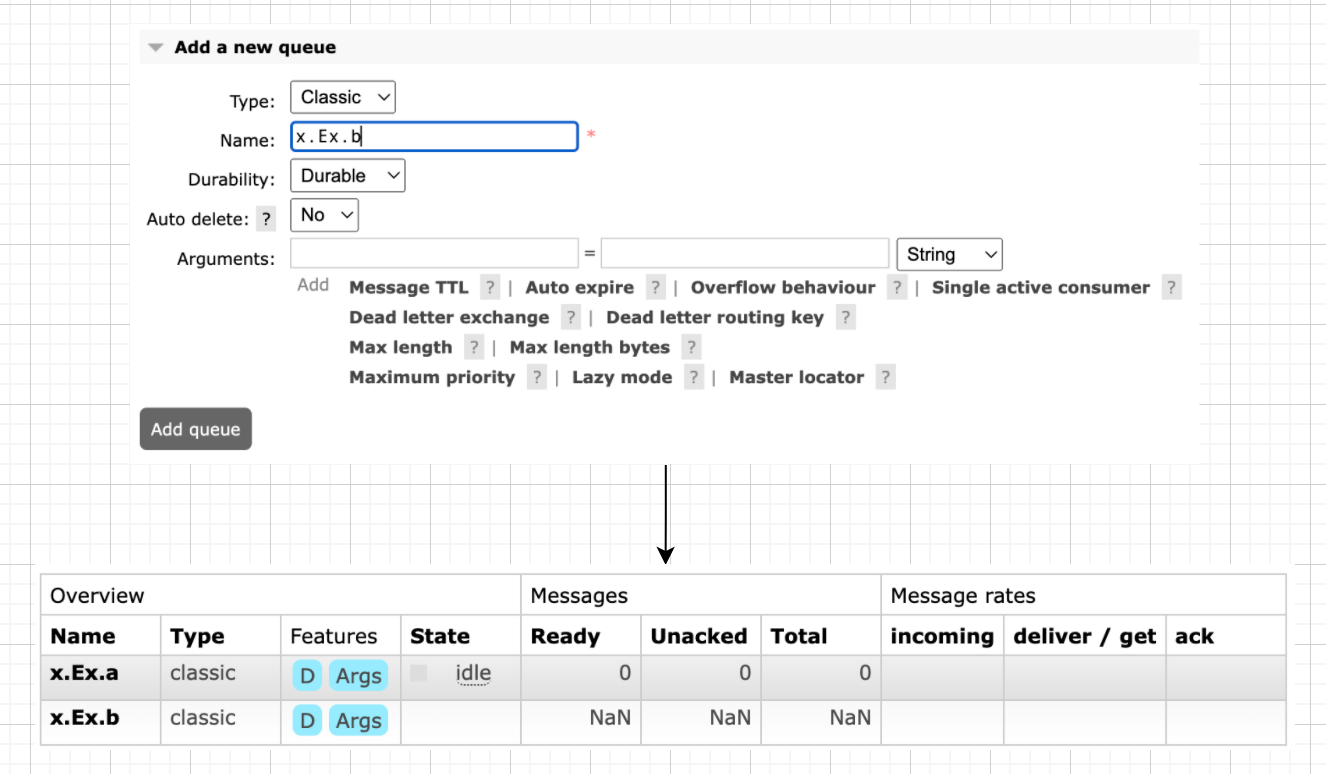Open the argument type dropdown showing String

pyautogui.click(x=950, y=255)
